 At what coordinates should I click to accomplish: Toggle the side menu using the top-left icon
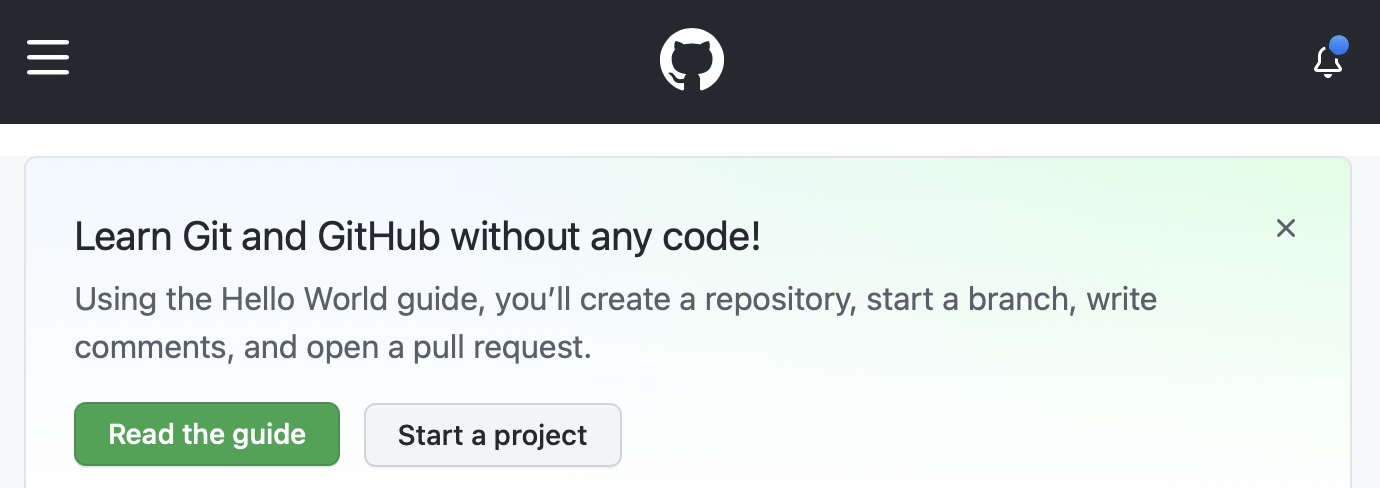(48, 58)
